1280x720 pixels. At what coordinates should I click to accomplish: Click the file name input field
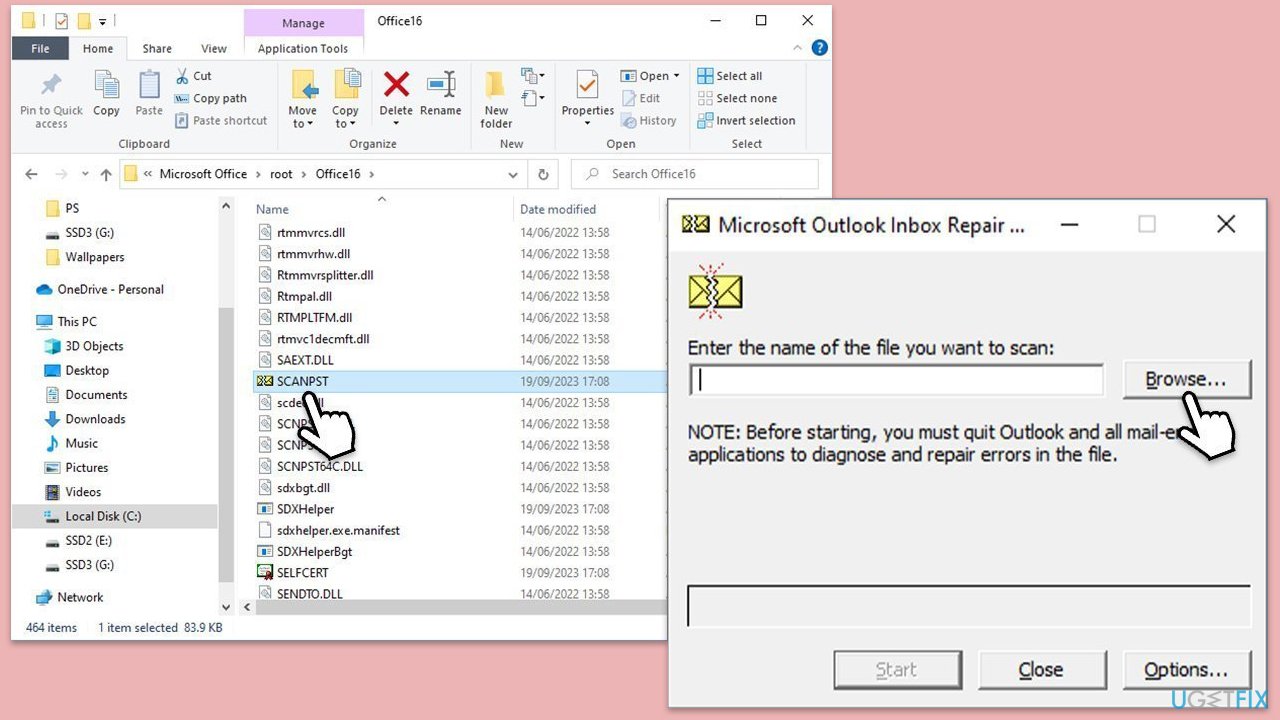(896, 380)
